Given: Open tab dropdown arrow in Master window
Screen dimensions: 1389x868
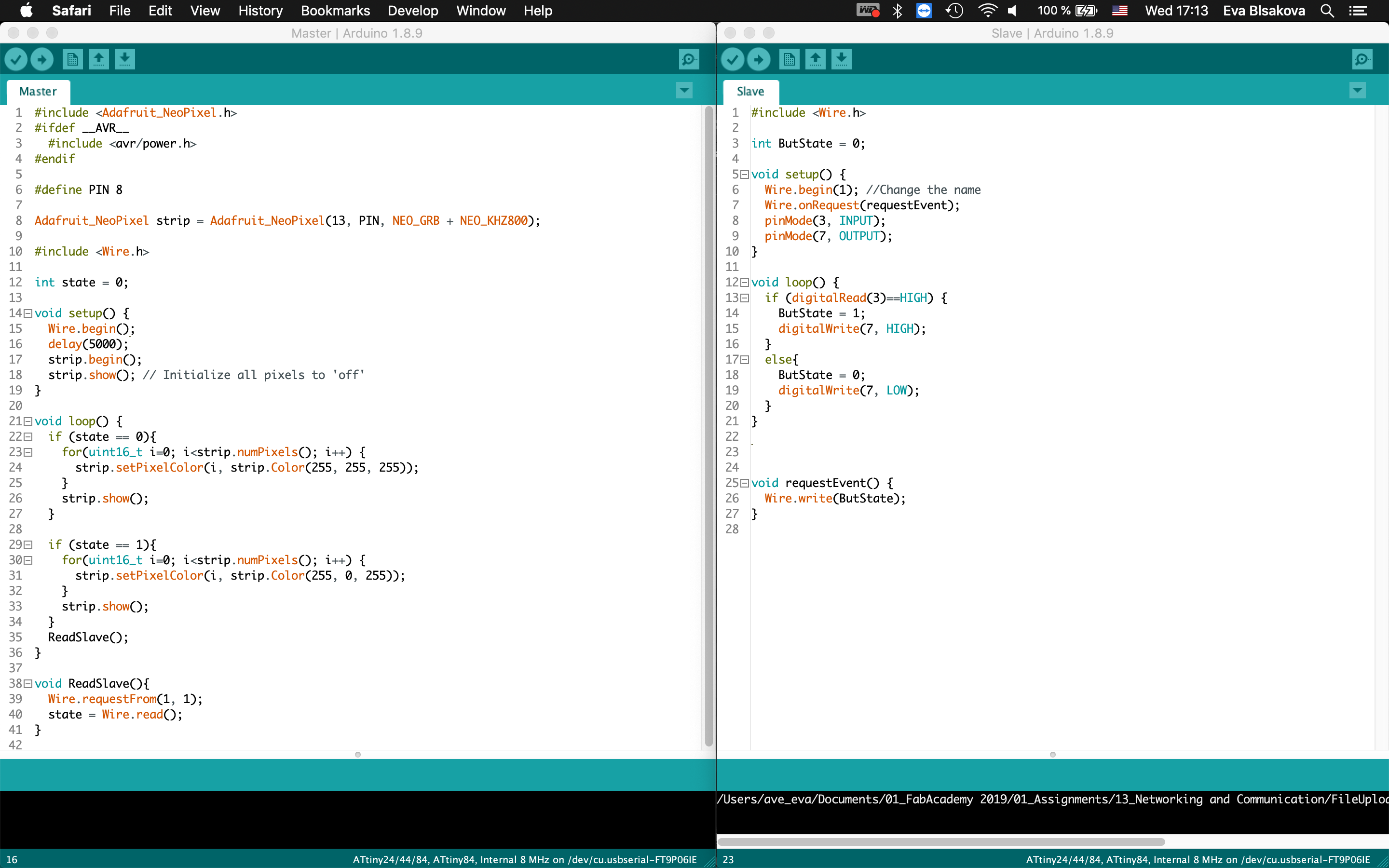Looking at the screenshot, I should click(684, 90).
